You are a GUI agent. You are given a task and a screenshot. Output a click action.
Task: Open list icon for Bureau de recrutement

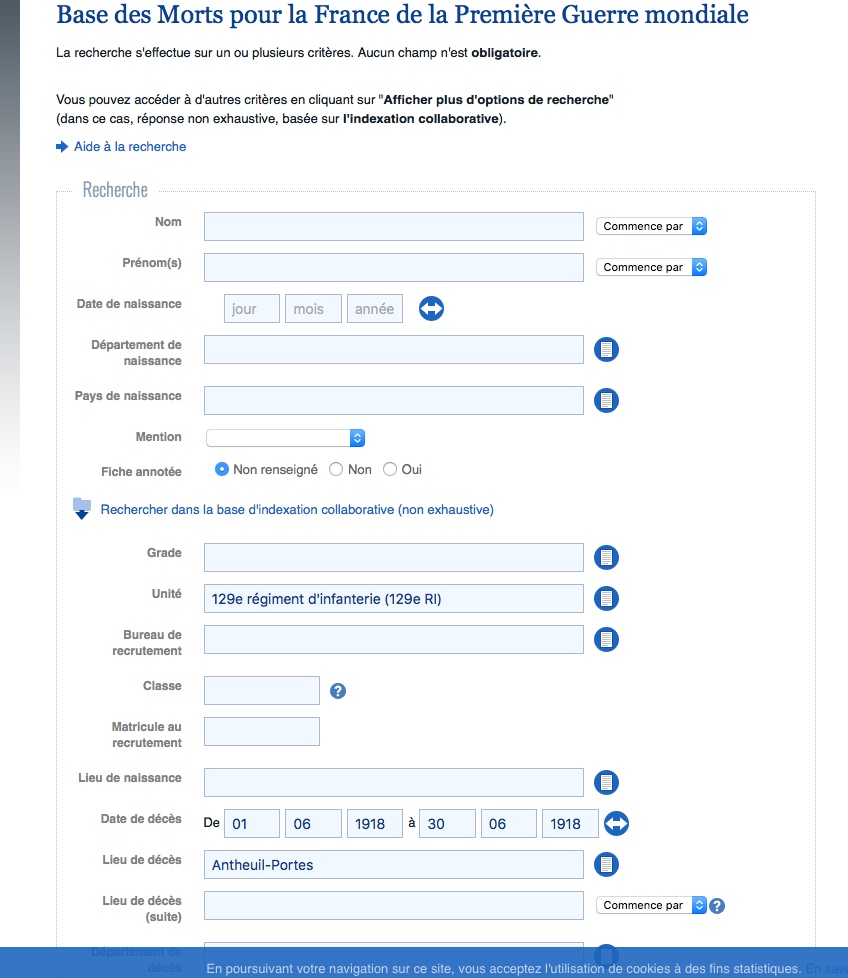pos(606,639)
